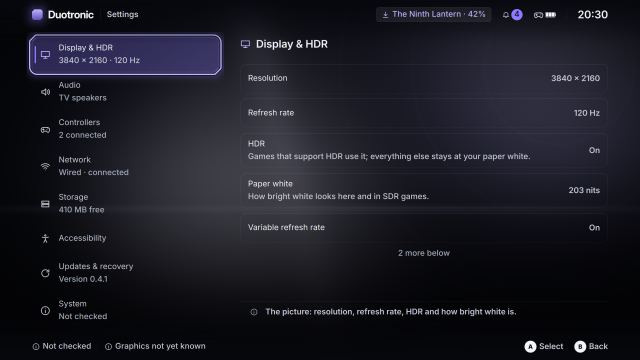Click the '2 connected' subtitle under Controllers
Viewport: 640px width, 360px height.
coord(82,135)
